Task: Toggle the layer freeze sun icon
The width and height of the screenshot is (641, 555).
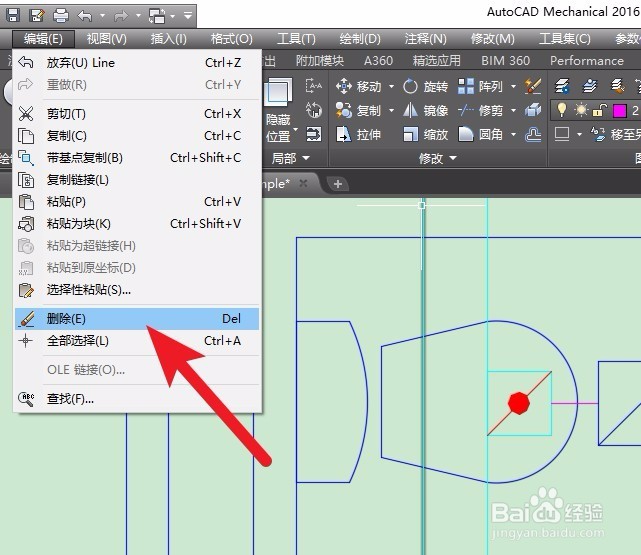Action: 580,110
